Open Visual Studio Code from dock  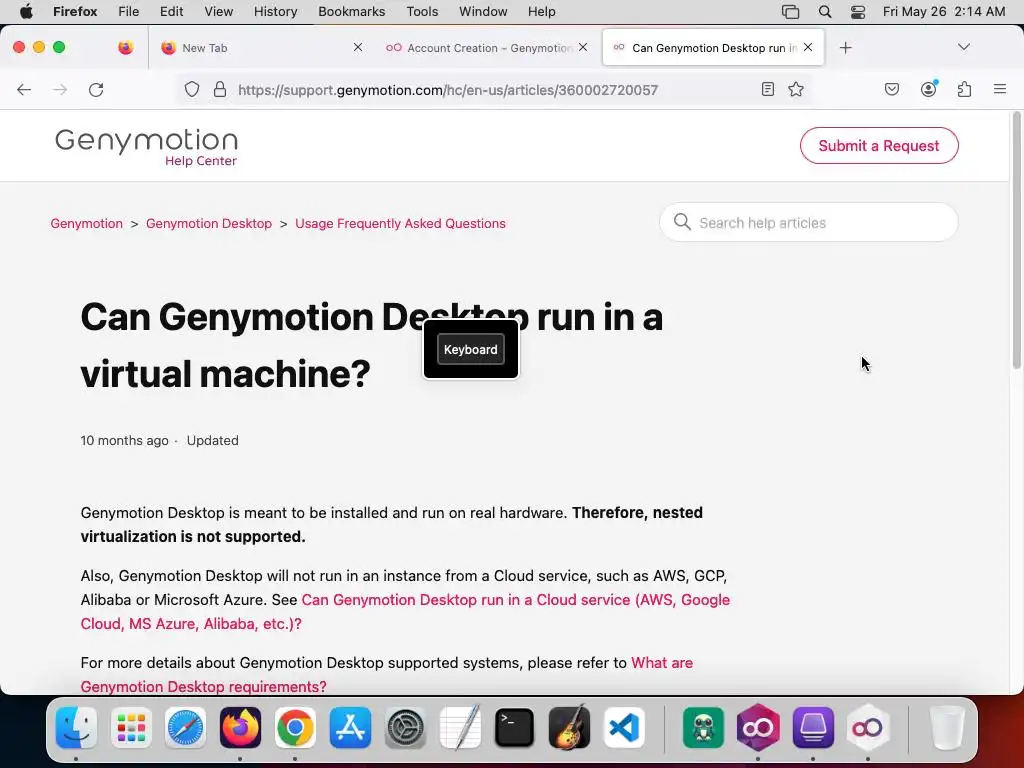point(624,728)
